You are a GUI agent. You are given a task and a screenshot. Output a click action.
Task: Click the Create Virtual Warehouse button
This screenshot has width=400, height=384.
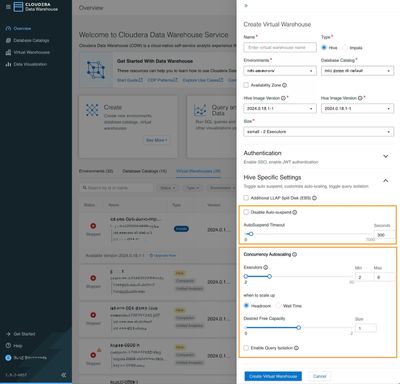point(273,376)
